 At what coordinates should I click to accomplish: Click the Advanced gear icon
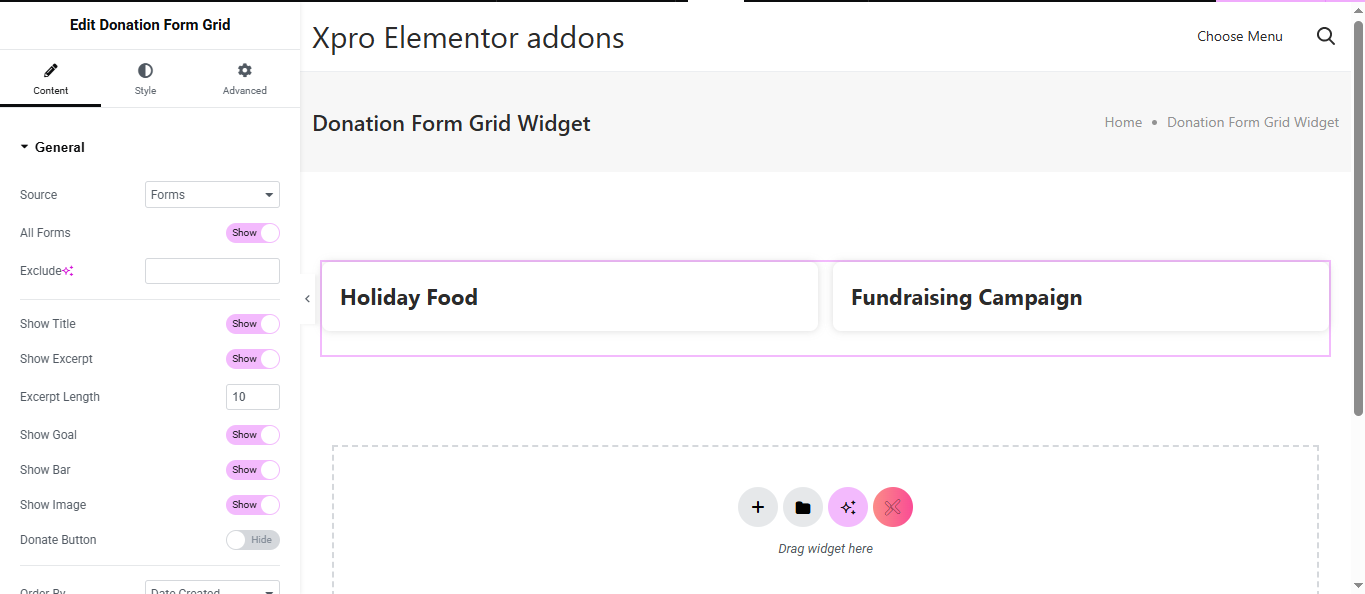click(x=245, y=70)
